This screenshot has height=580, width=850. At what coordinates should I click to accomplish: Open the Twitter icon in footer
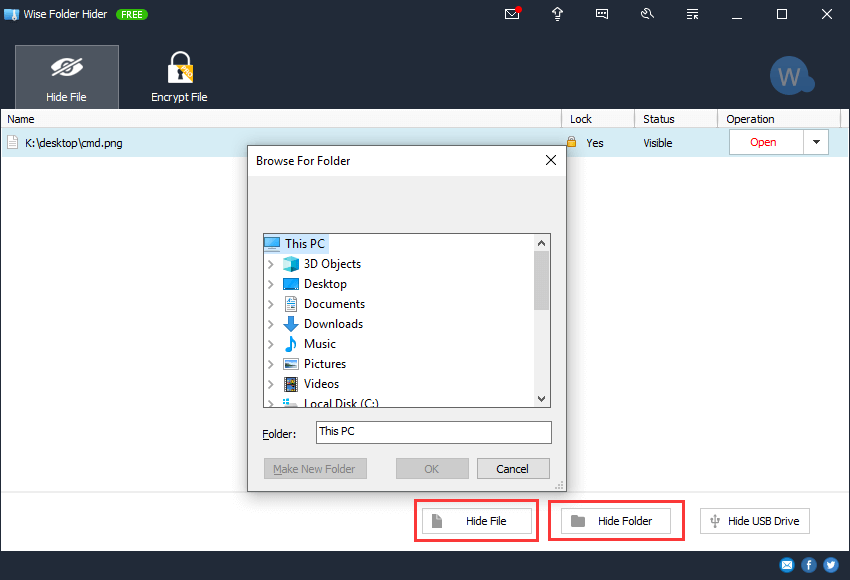[x=831, y=565]
